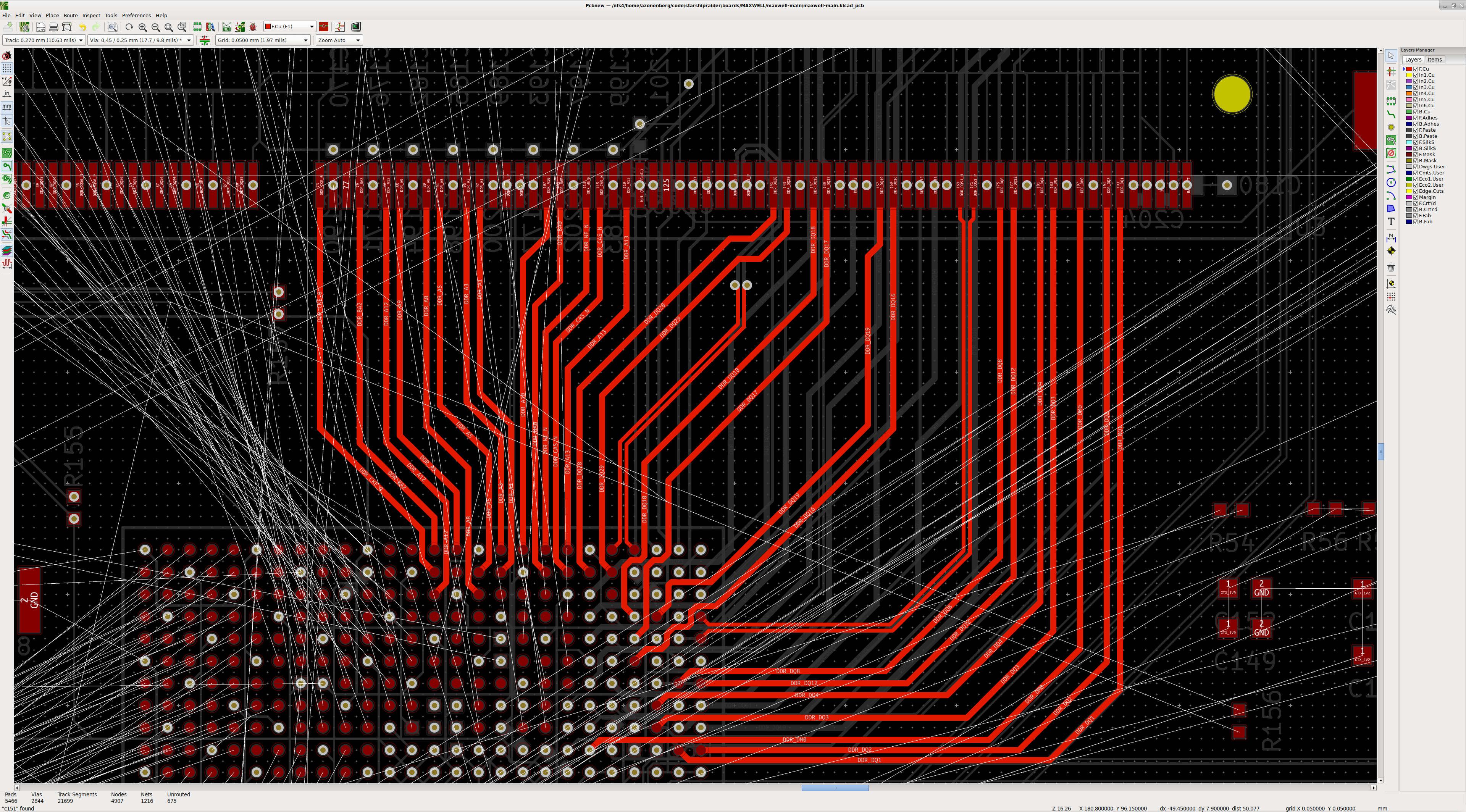Click the Redraw view icon

tap(129, 27)
